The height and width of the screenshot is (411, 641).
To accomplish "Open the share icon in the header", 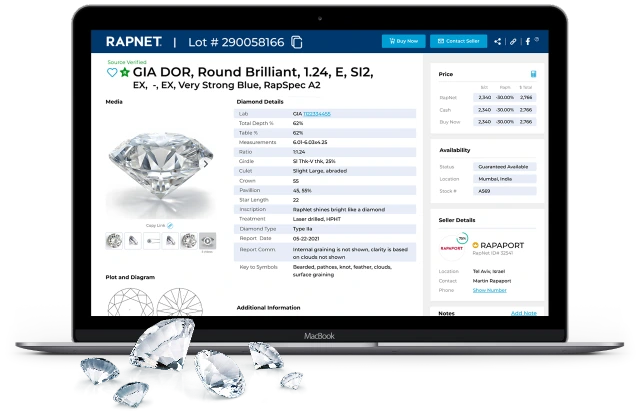I will (x=498, y=41).
